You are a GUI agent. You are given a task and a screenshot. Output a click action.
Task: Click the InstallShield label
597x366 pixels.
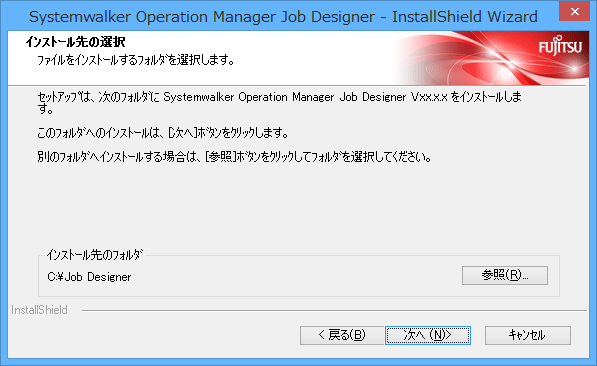click(39, 310)
